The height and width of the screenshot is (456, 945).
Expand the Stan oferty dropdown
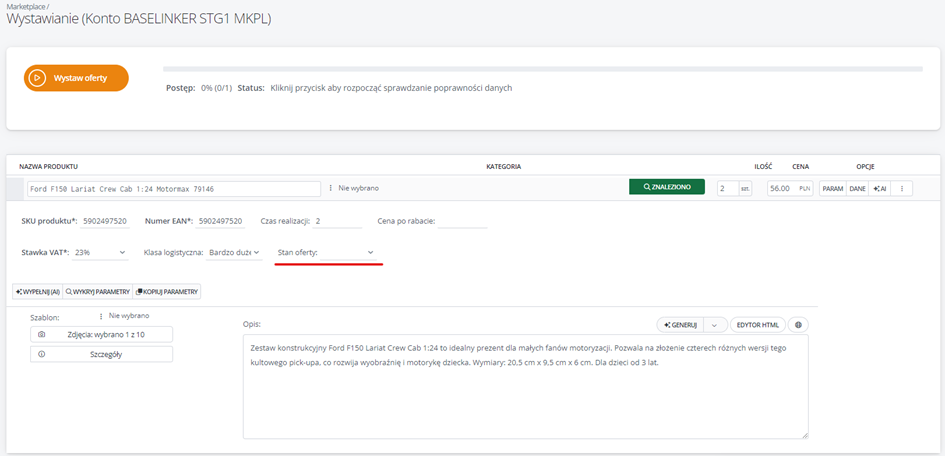[x=327, y=253]
